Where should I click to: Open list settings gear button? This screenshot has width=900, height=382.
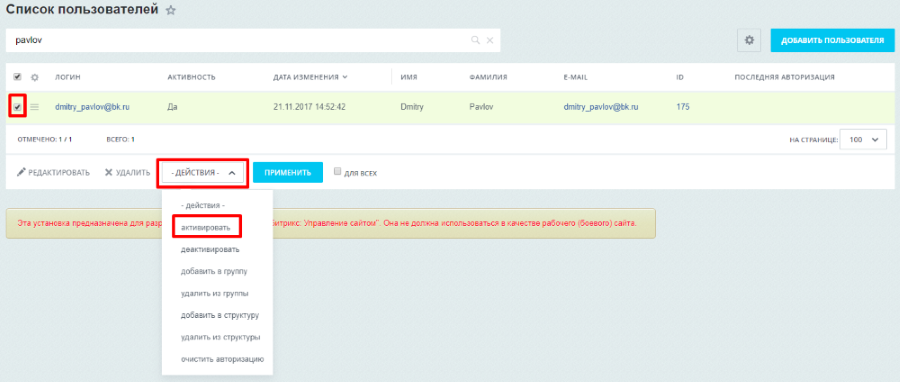point(748,41)
